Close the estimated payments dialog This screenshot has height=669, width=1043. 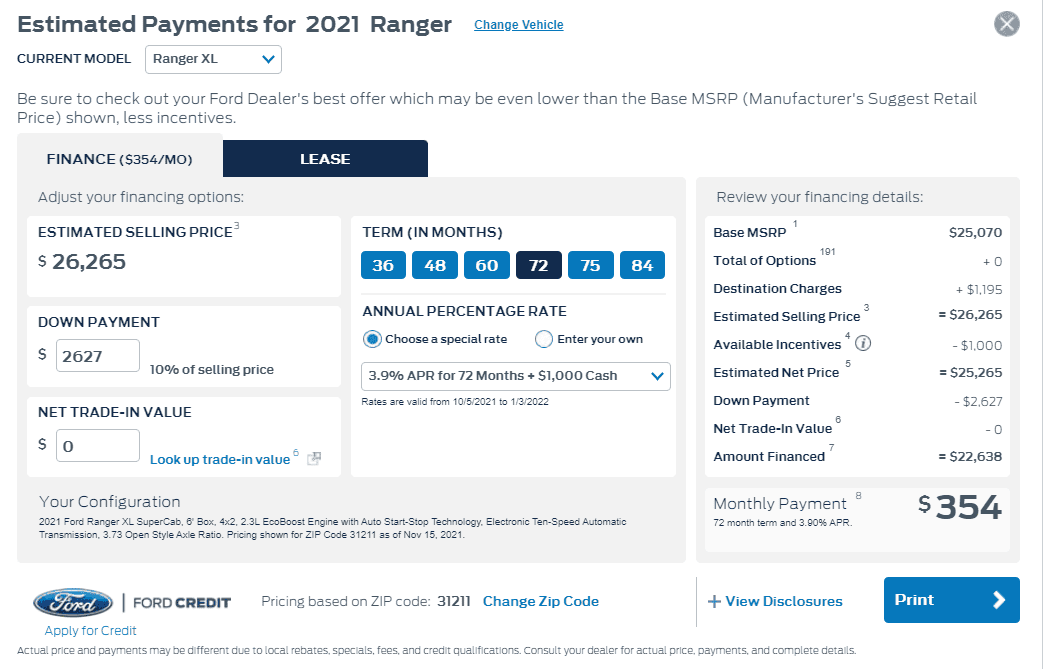click(1006, 24)
